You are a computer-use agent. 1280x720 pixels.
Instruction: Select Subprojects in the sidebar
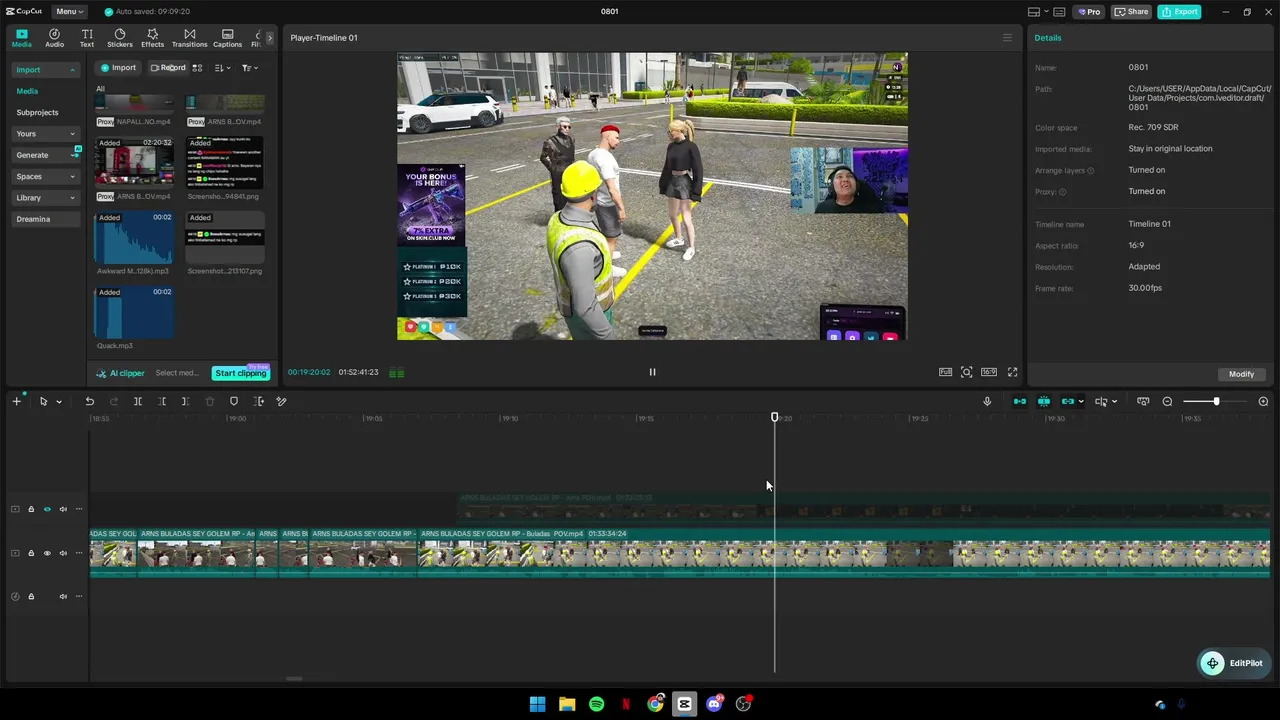pos(37,113)
